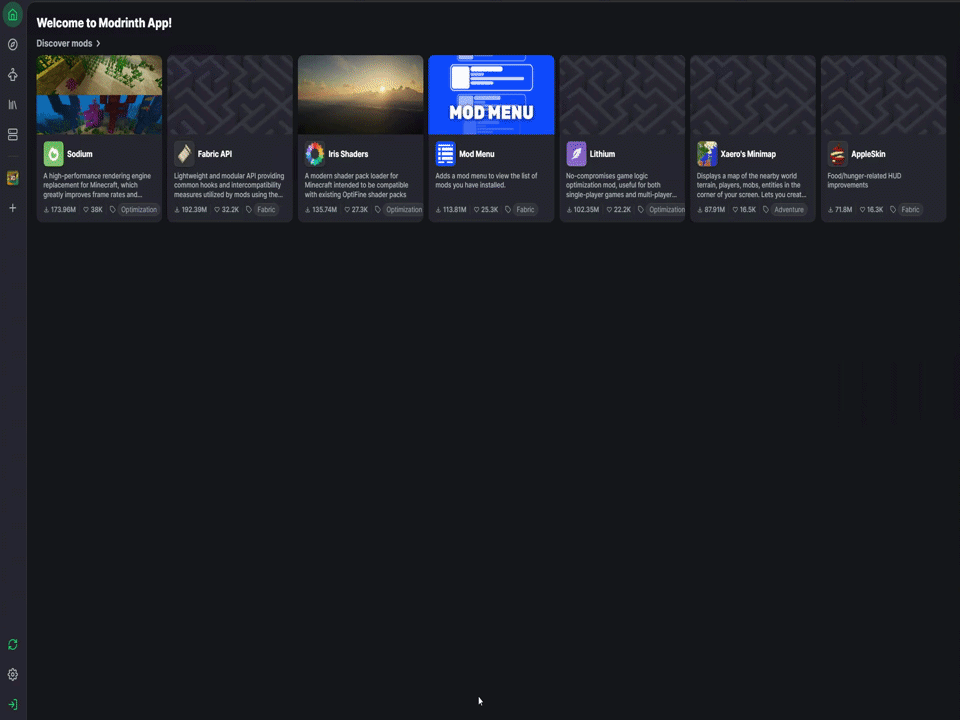Click Mod Menu's 25.3K followers count
This screenshot has width=960, height=720.
click(x=486, y=209)
